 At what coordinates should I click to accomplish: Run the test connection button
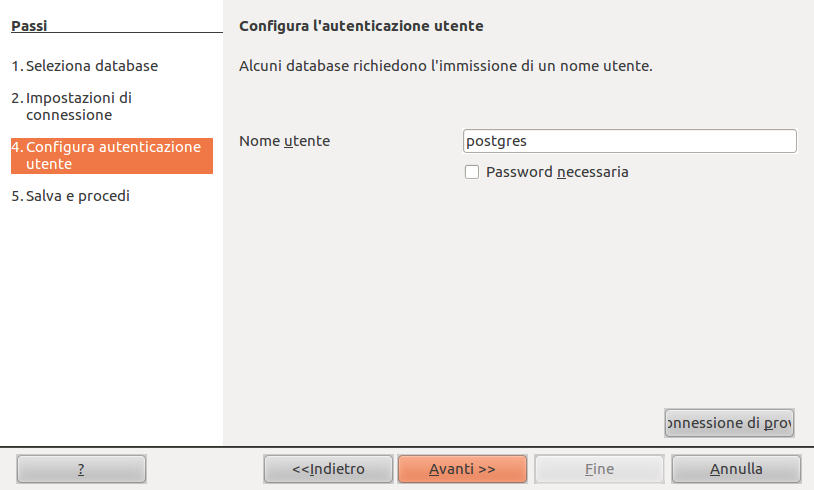729,423
